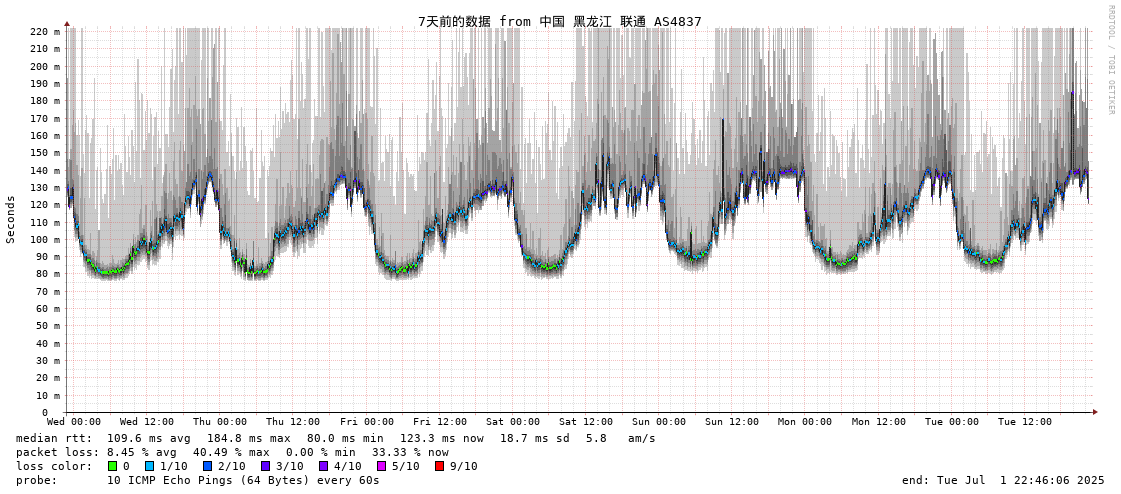Click the light blue 1/10 loss swatch
The image size is (1121, 494).
(149, 466)
